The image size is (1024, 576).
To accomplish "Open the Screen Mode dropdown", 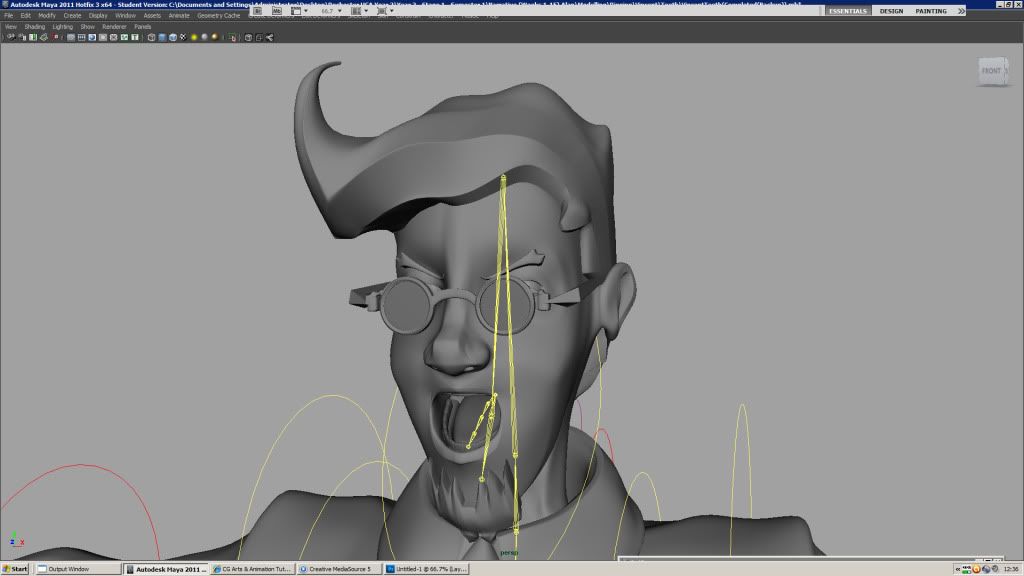I will tap(385, 11).
